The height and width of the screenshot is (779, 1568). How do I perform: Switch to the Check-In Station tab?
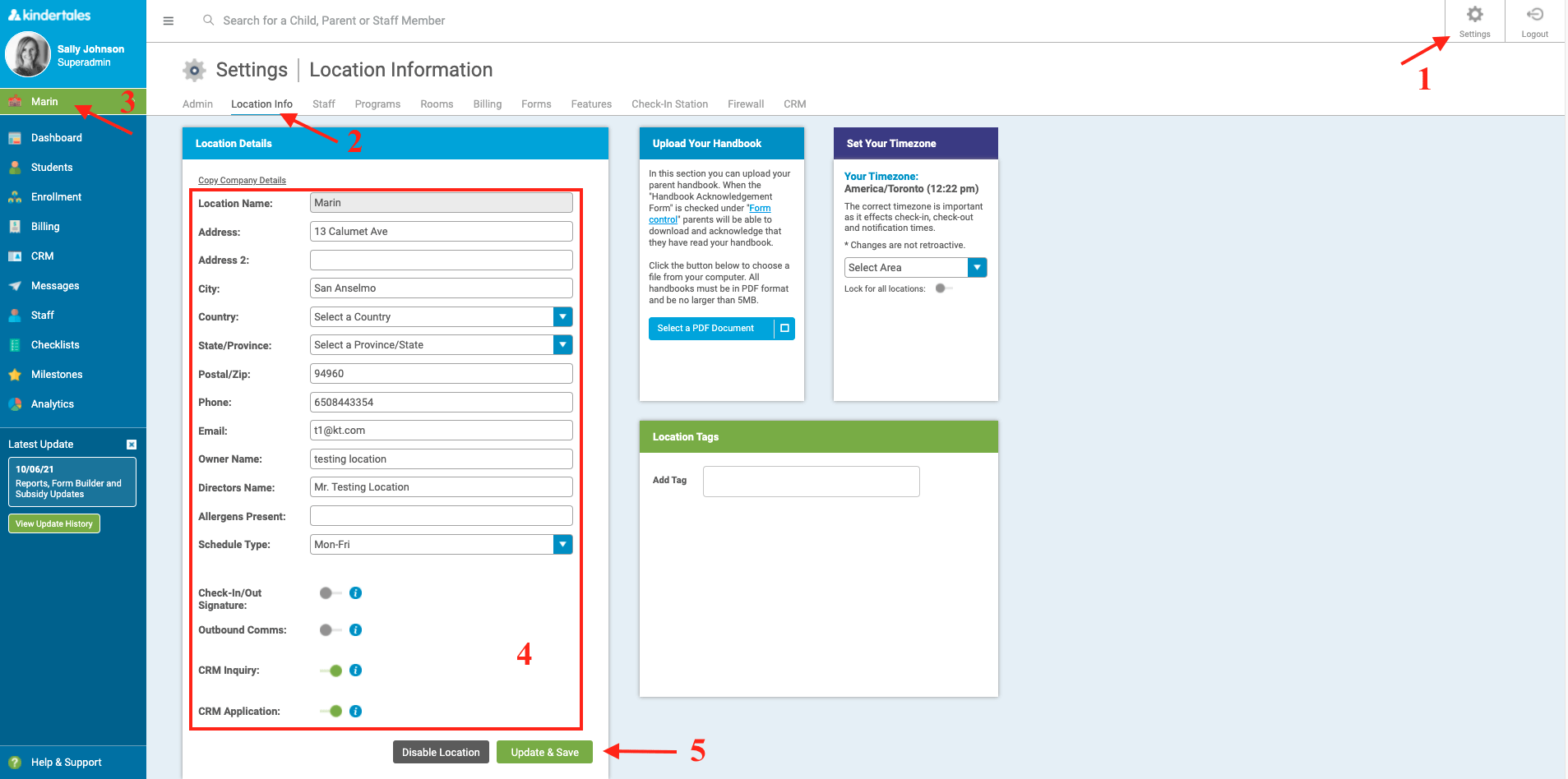click(x=669, y=104)
